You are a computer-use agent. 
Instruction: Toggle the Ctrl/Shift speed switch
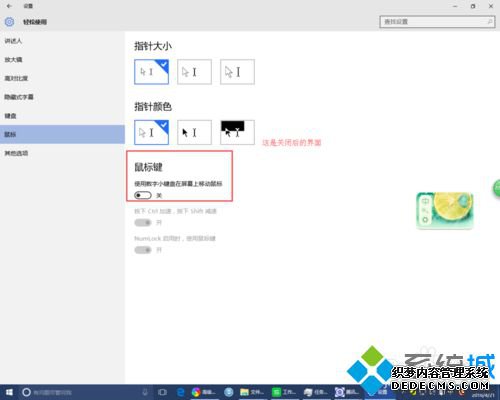click(143, 223)
